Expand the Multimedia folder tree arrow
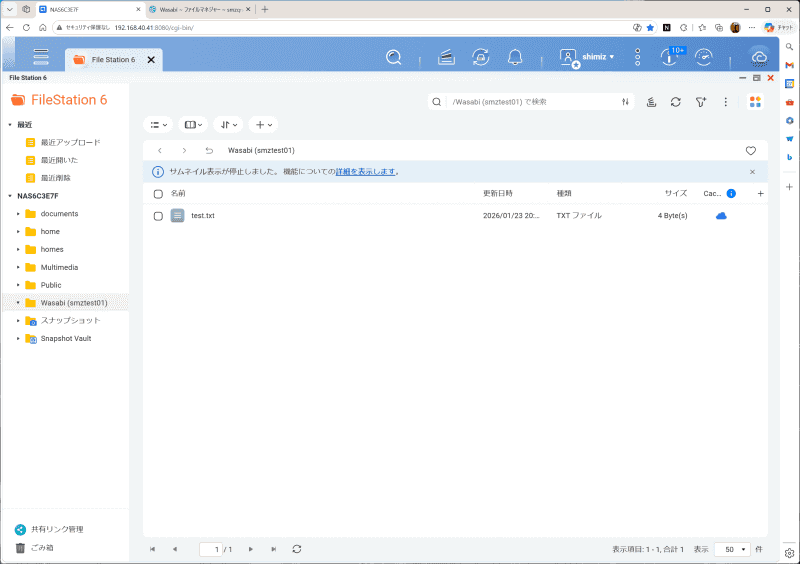 18,267
